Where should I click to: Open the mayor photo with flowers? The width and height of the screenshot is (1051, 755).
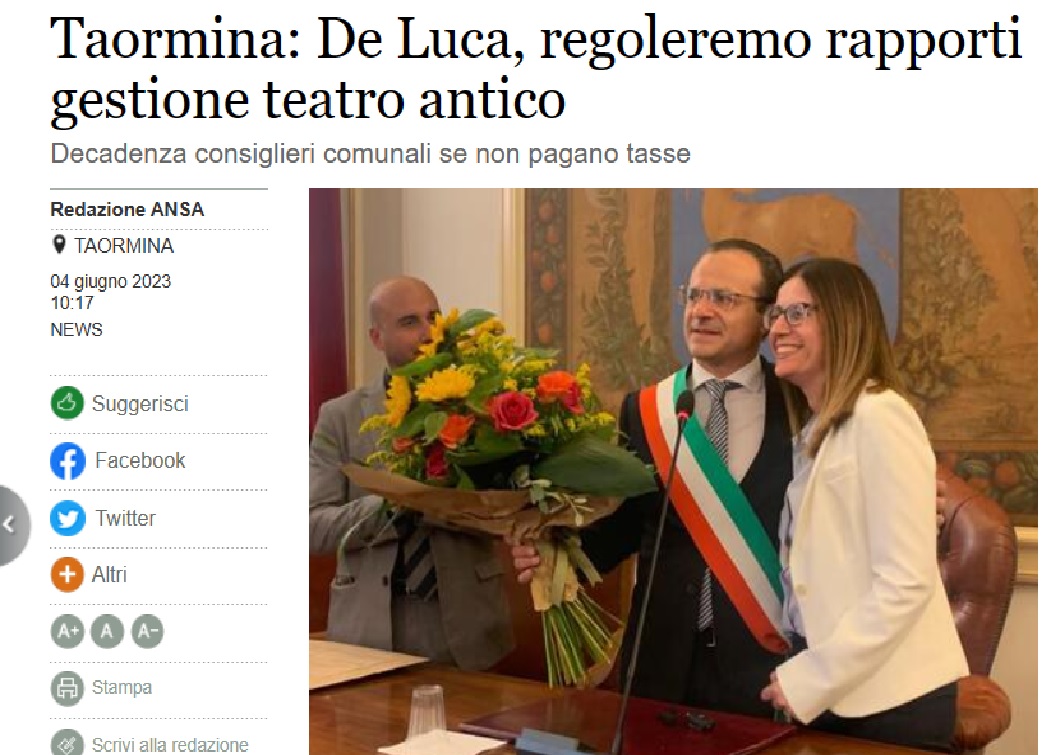point(673,471)
